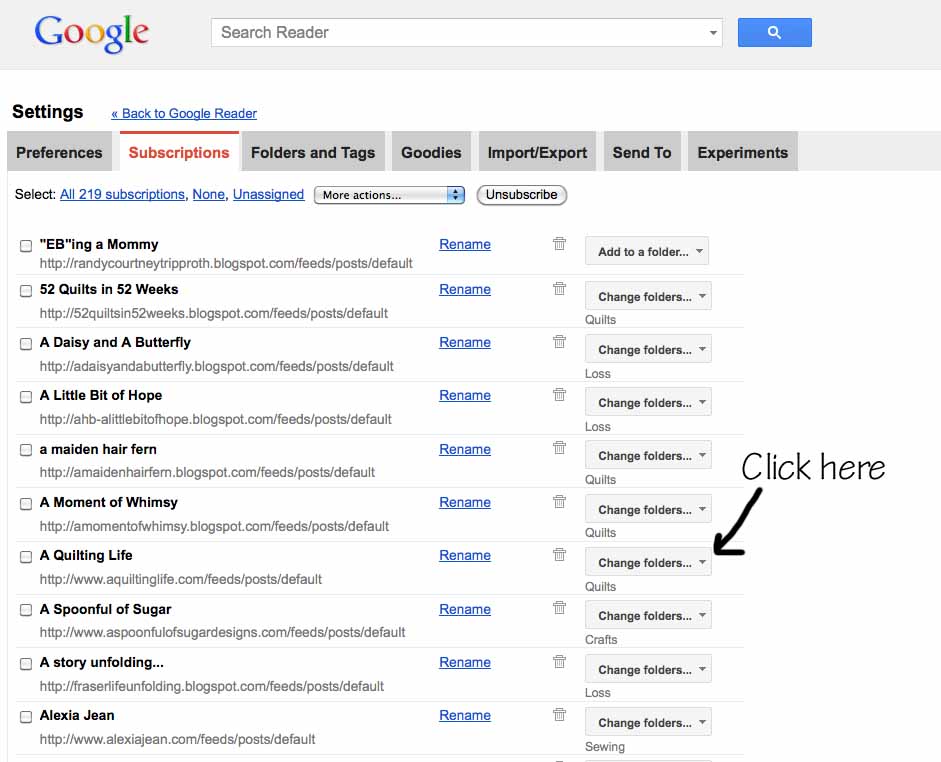Click the search magnifier button
This screenshot has width=941, height=762.
pyautogui.click(x=774, y=32)
